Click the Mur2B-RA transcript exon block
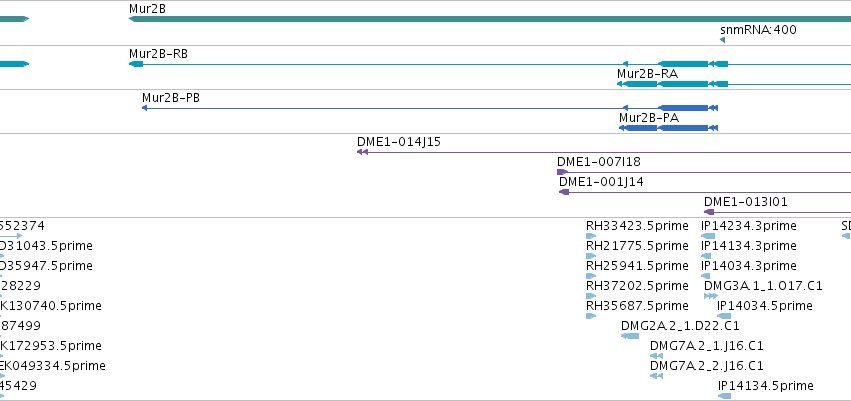Viewport: 851px width, 401px height. click(683, 84)
